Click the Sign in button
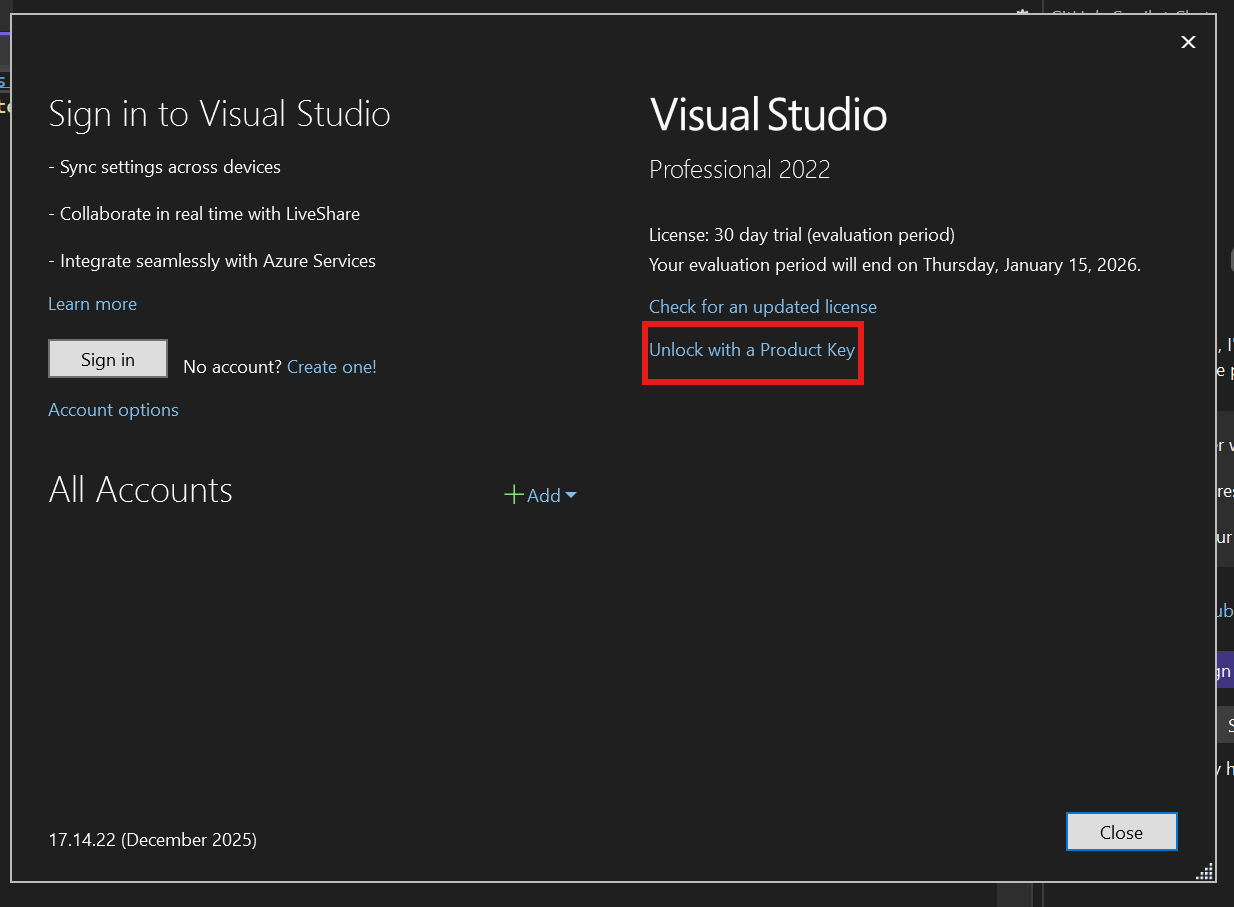Viewport: 1234px width, 907px height. point(107,358)
